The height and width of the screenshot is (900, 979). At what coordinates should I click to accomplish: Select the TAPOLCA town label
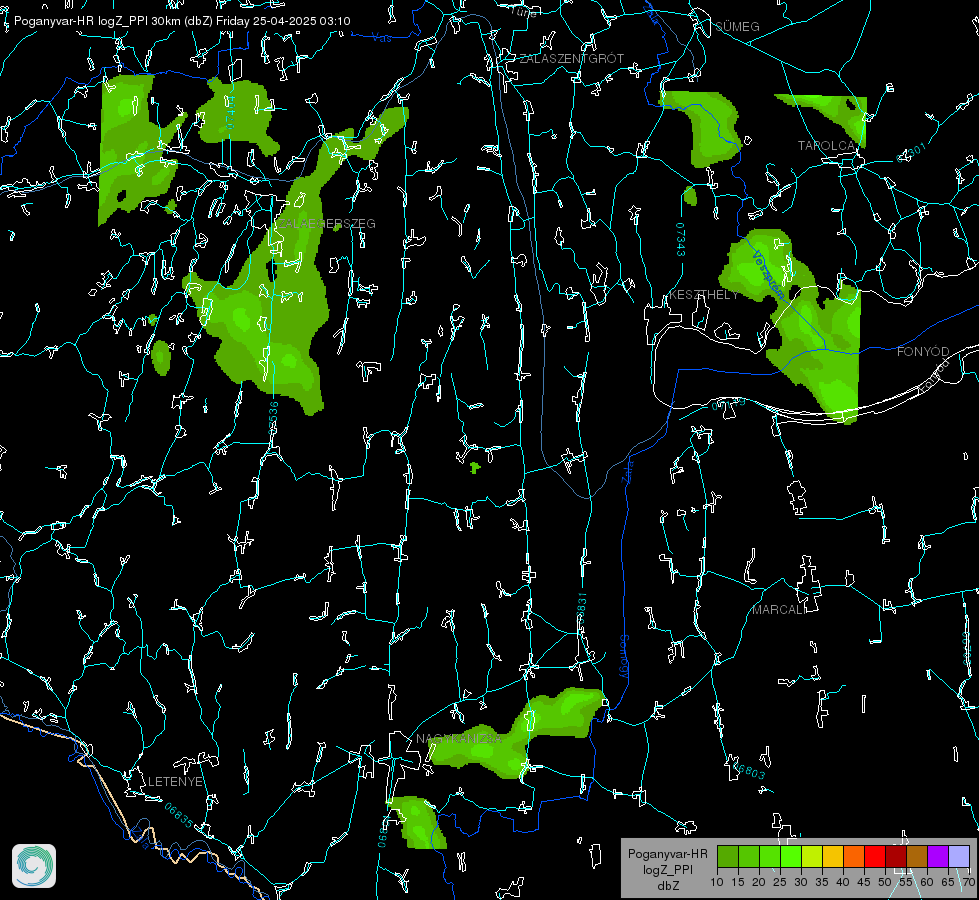[826, 146]
